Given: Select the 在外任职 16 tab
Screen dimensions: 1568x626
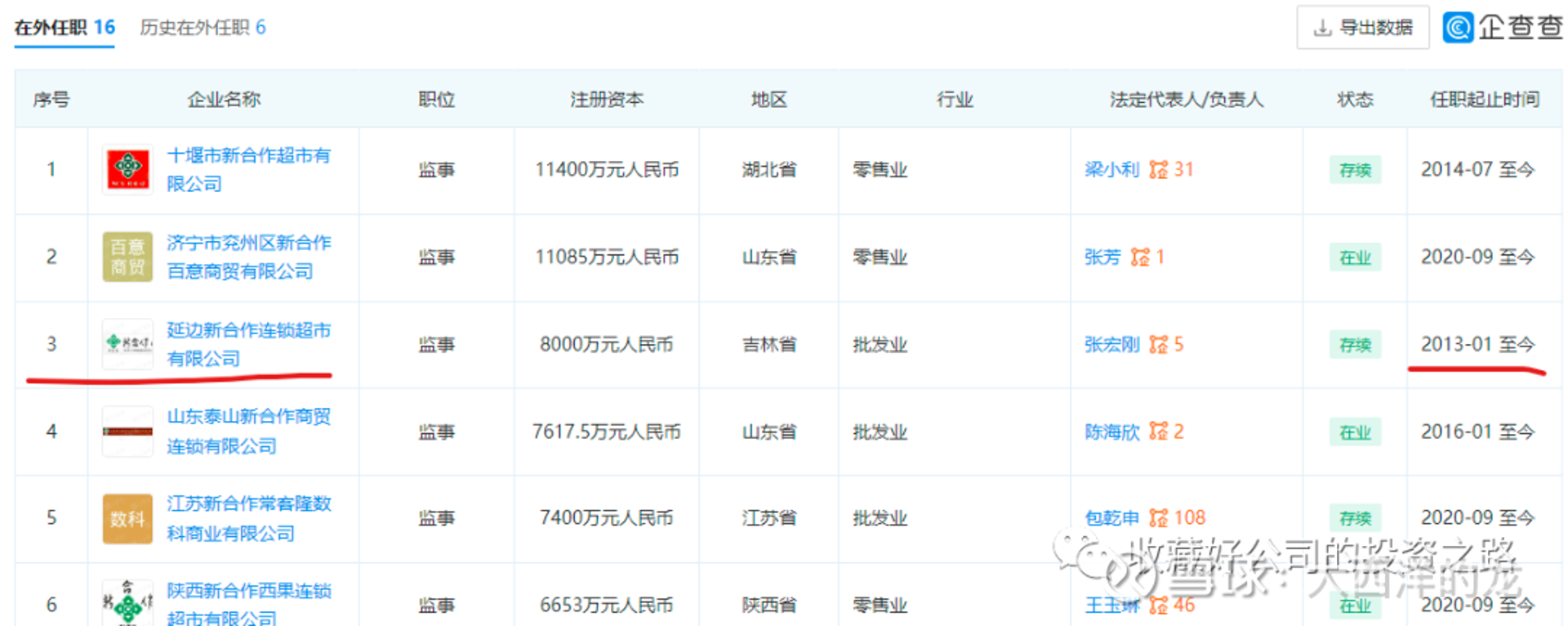Looking at the screenshot, I should coord(65,27).
